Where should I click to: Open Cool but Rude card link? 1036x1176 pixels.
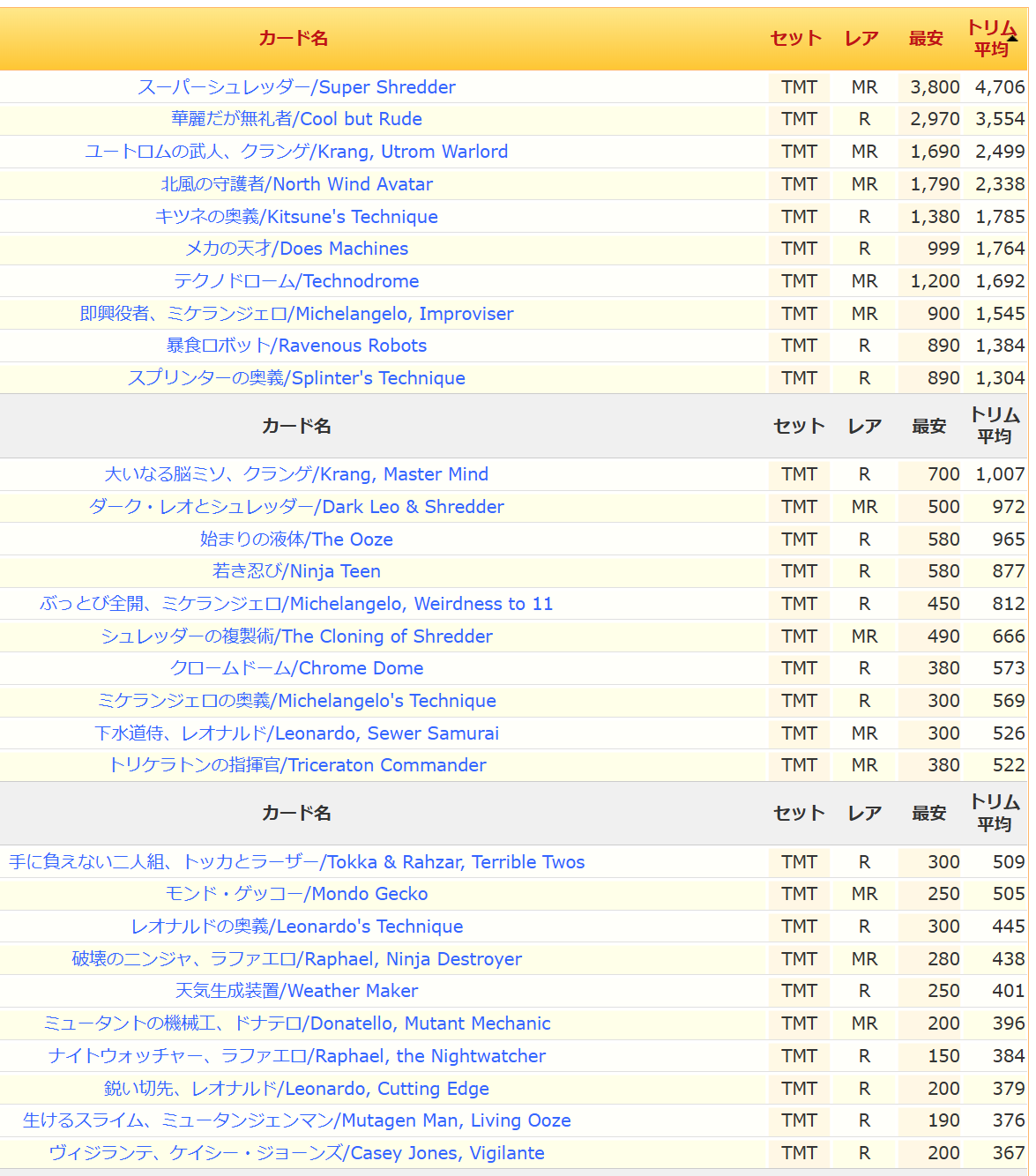coord(296,119)
